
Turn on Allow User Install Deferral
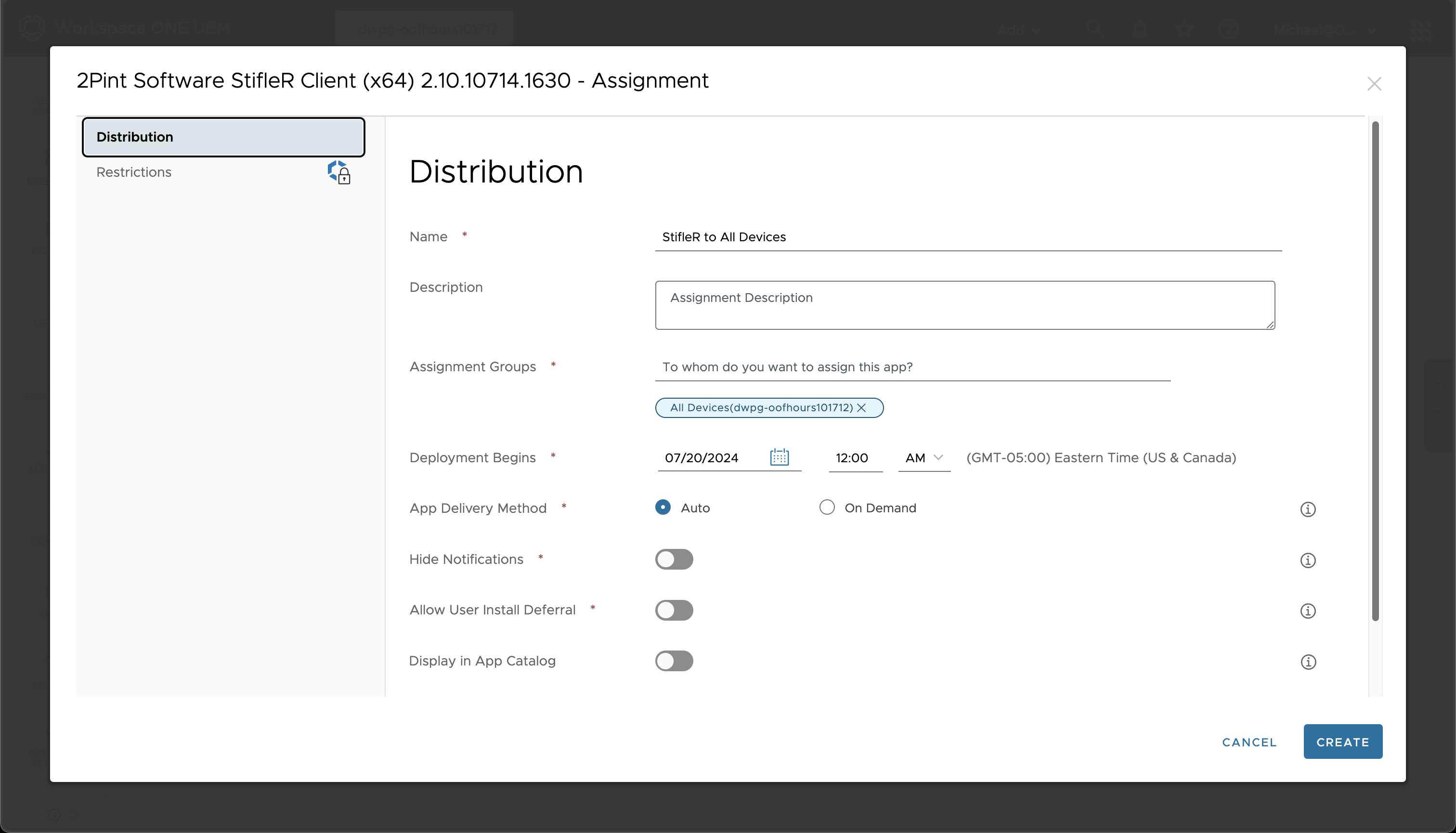[x=674, y=610]
